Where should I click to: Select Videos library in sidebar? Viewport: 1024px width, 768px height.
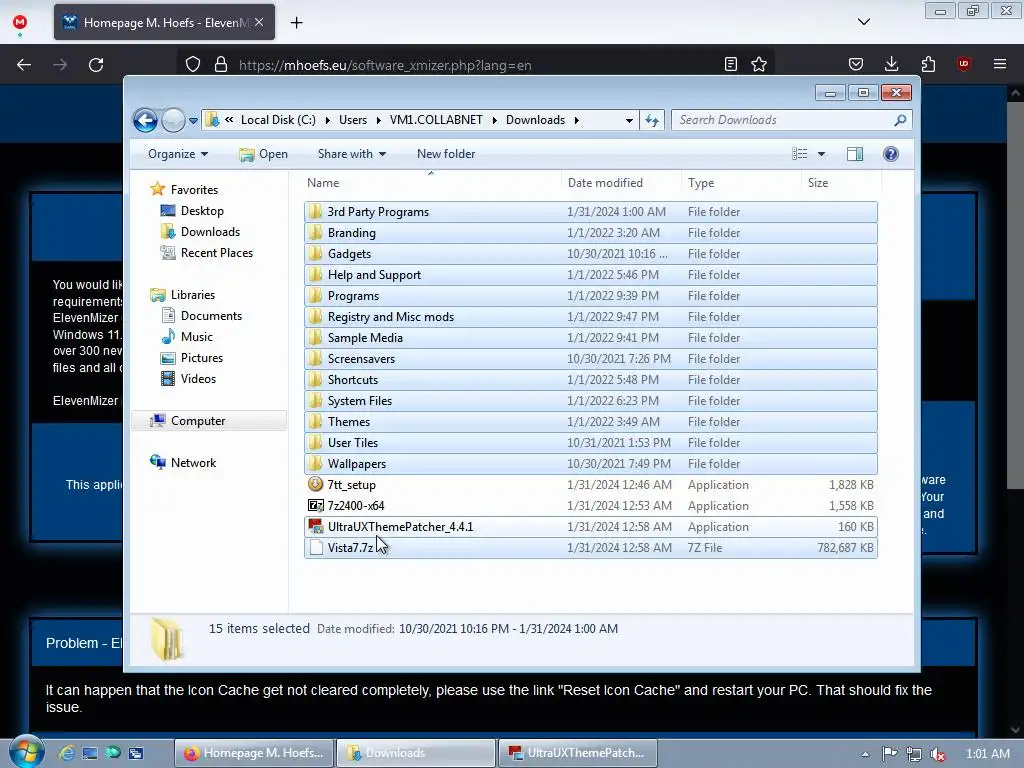pyautogui.click(x=198, y=379)
